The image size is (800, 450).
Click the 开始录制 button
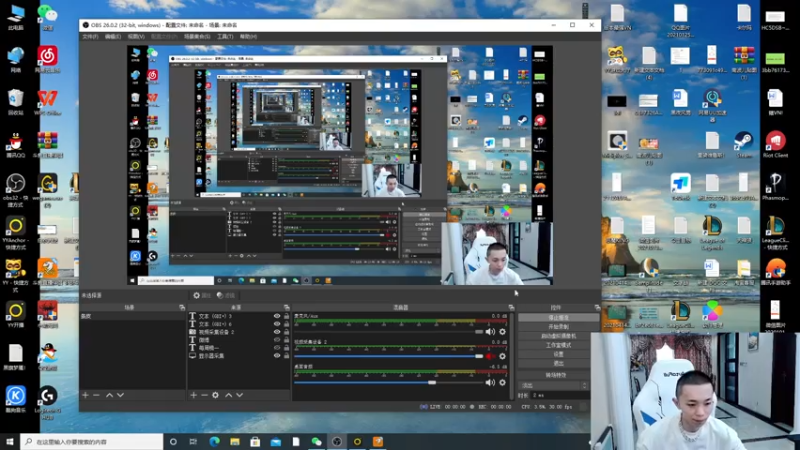[x=559, y=327]
